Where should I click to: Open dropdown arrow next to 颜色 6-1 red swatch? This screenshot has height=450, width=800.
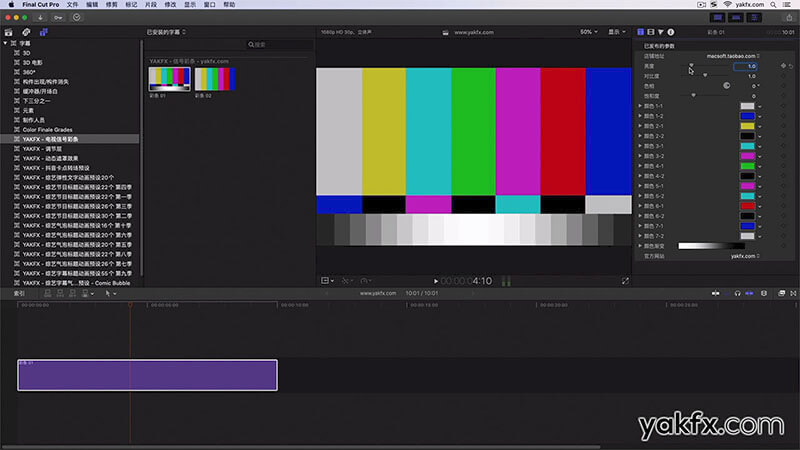(x=760, y=207)
